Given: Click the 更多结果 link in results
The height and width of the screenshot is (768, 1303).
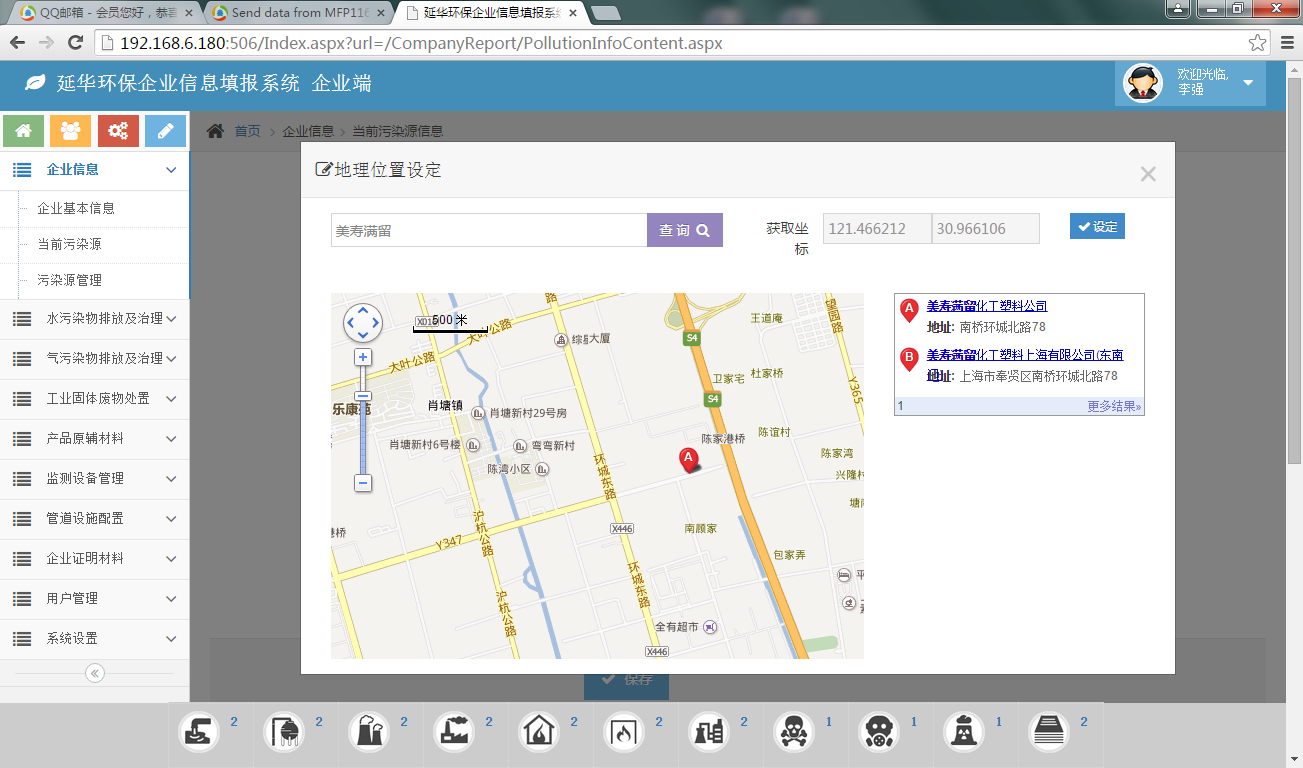Looking at the screenshot, I should pos(1114,406).
